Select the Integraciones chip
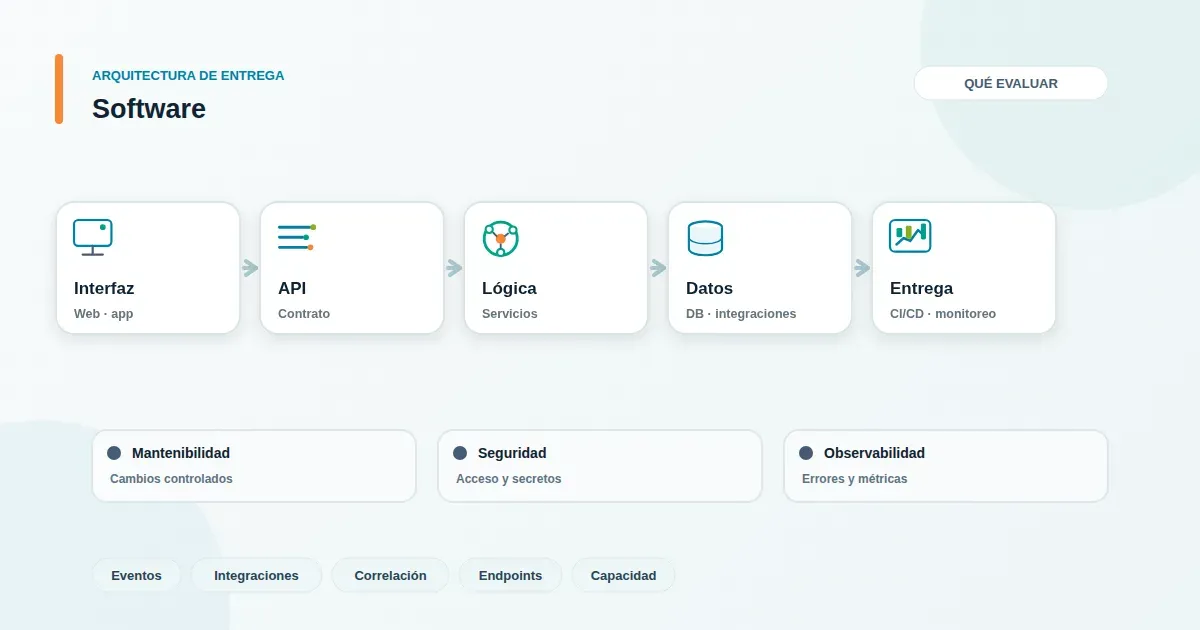This screenshot has width=1200, height=630. click(256, 575)
